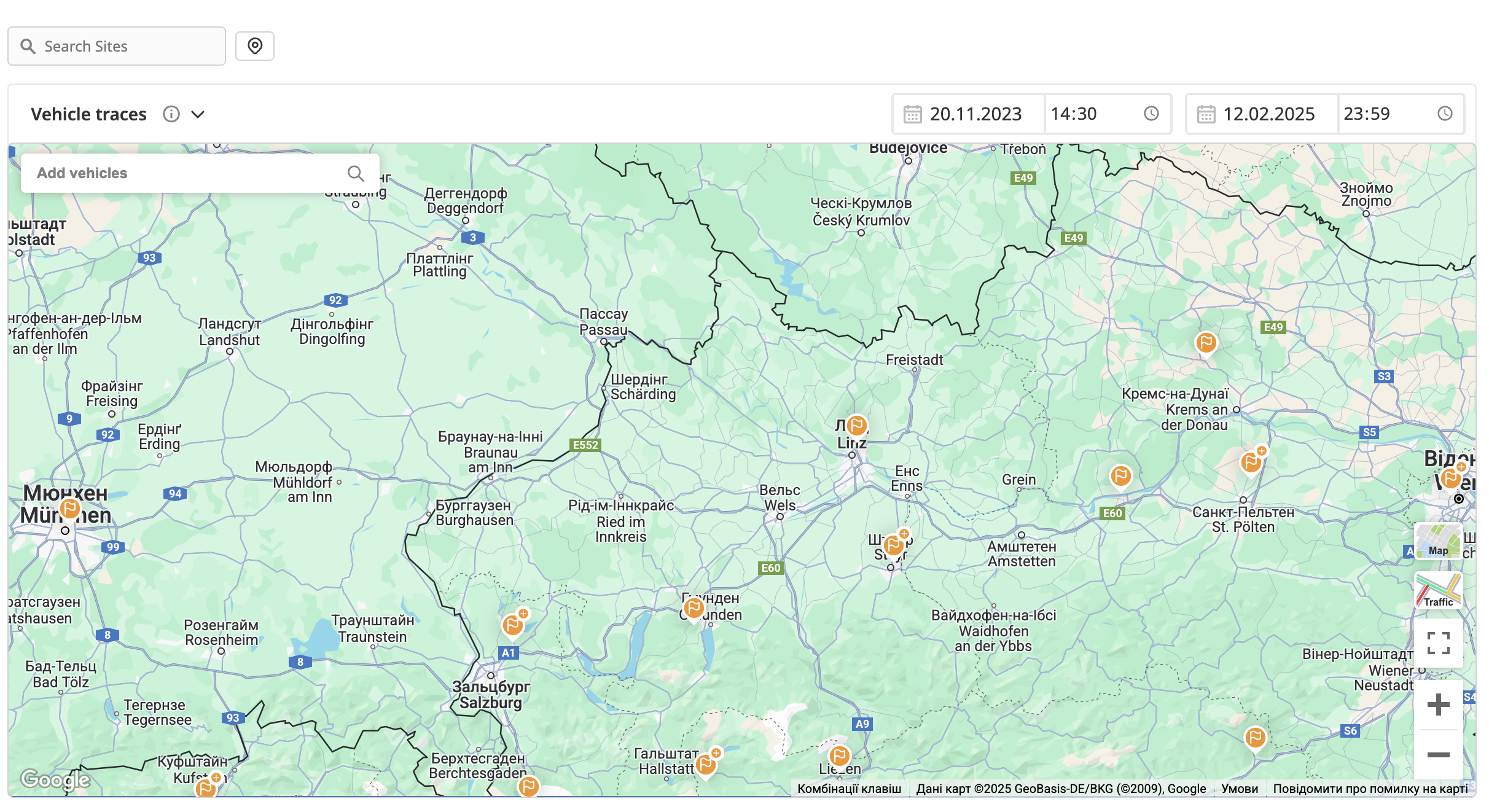Zoom in the map with plus button
The image size is (1489, 812).
point(1438,705)
